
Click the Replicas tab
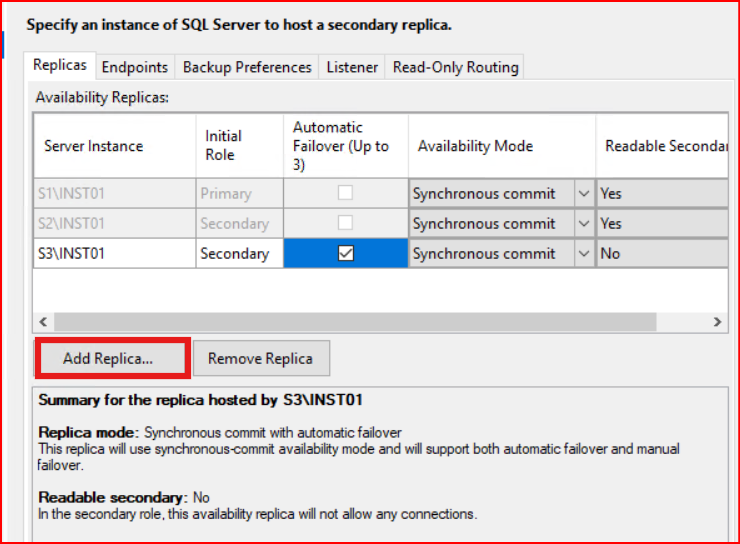[x=60, y=66]
